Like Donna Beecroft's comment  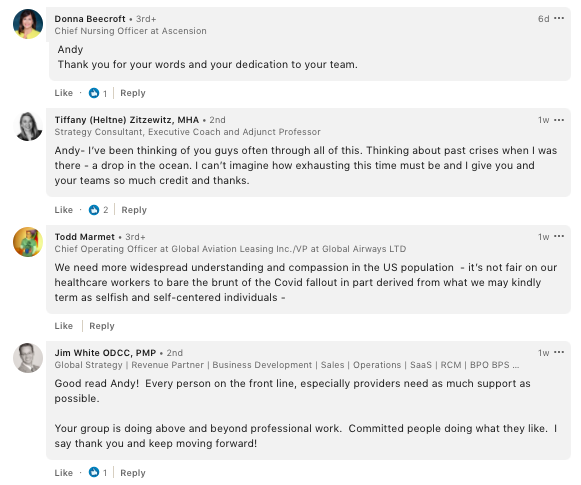pyautogui.click(x=64, y=93)
